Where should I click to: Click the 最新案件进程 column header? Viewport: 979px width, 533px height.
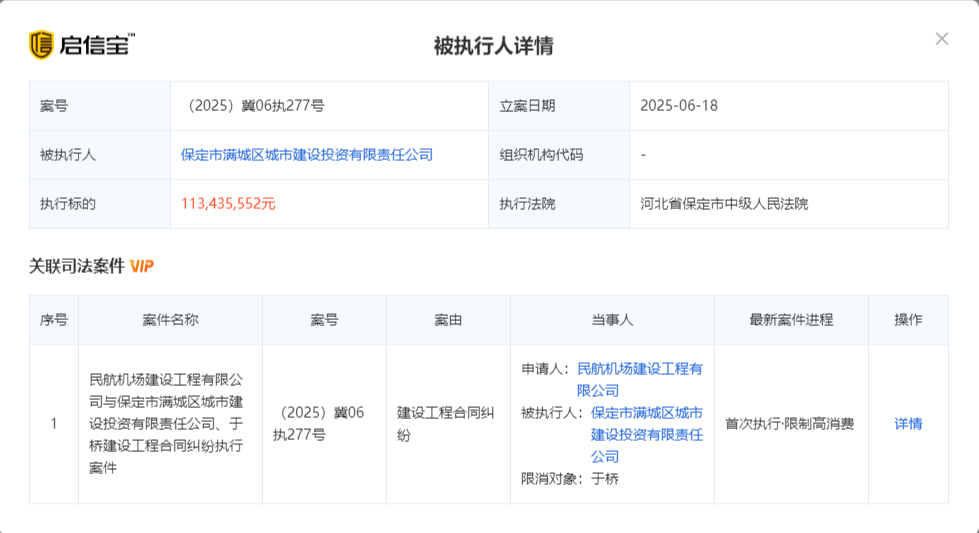pos(791,320)
